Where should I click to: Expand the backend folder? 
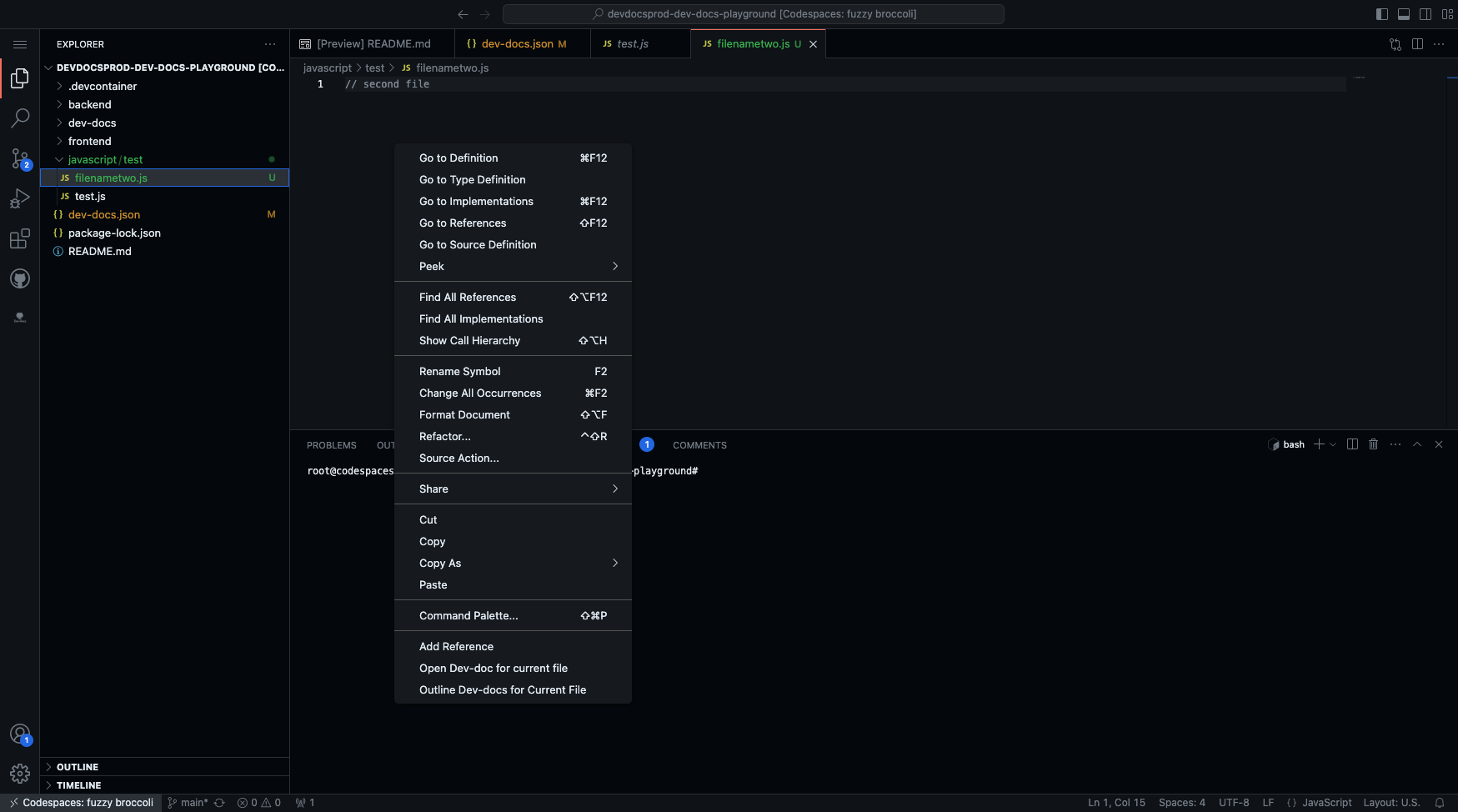[89, 104]
